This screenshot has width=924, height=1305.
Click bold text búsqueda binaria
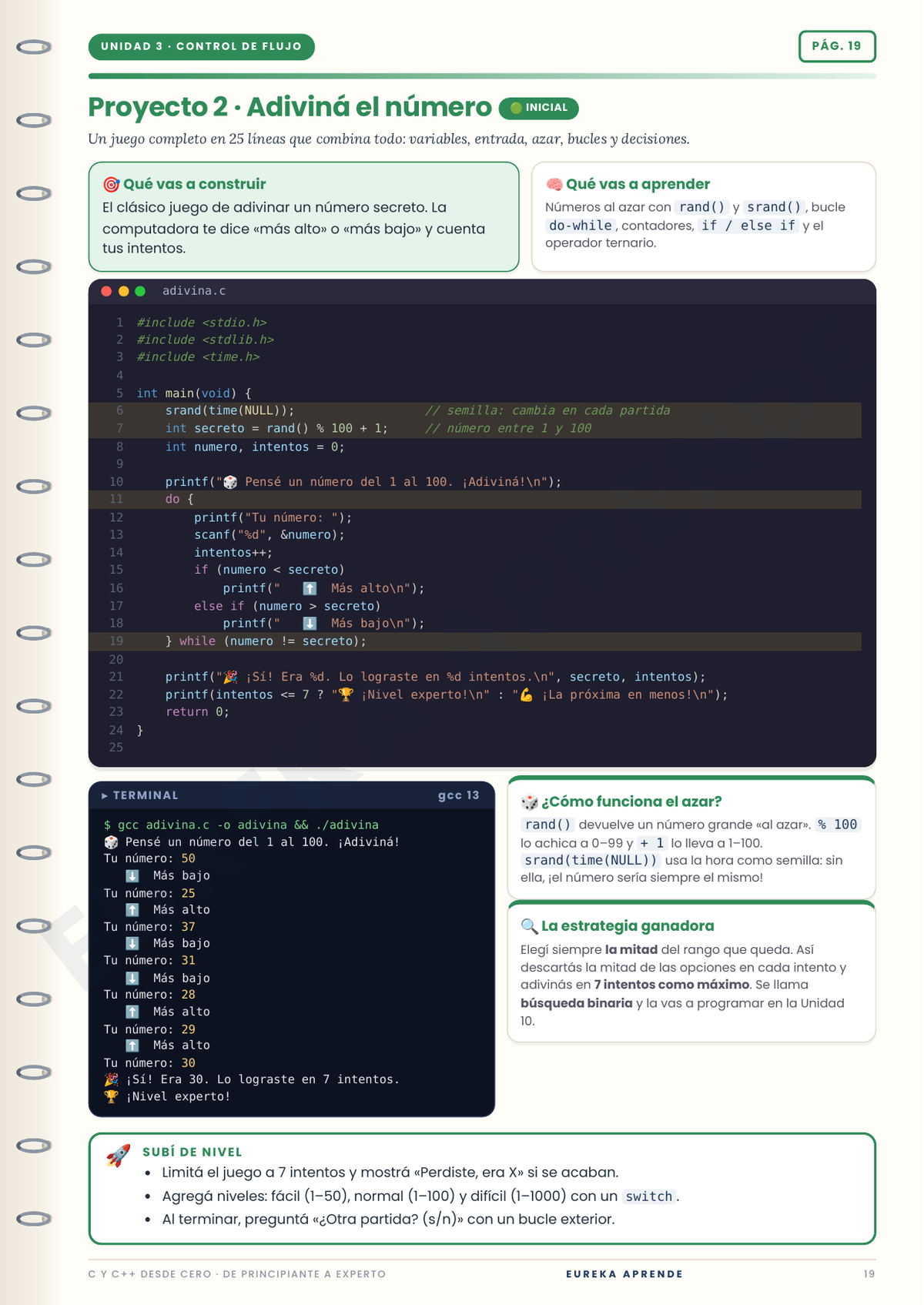tap(576, 1003)
